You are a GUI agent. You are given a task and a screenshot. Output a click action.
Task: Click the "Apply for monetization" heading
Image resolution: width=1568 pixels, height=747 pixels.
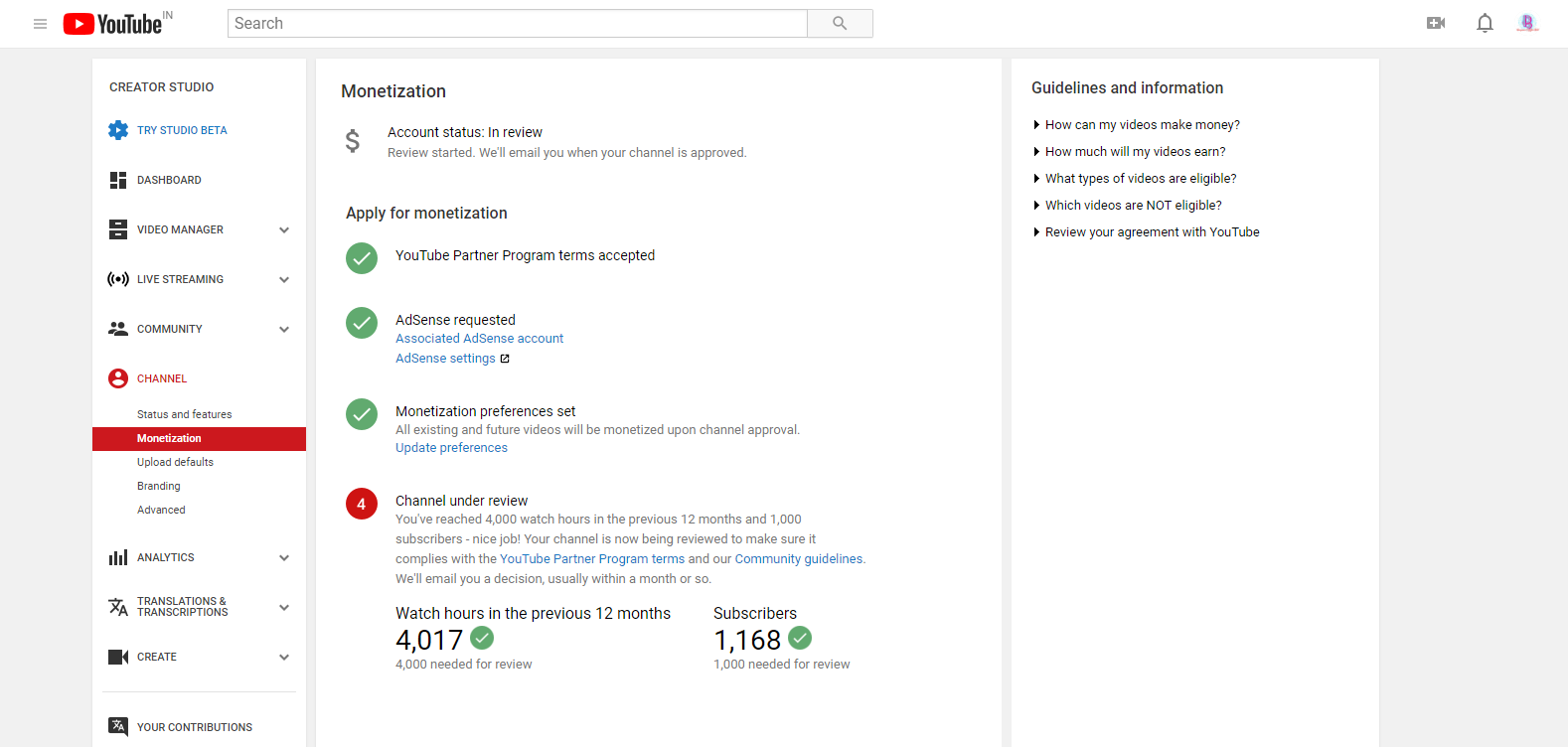pos(426,214)
